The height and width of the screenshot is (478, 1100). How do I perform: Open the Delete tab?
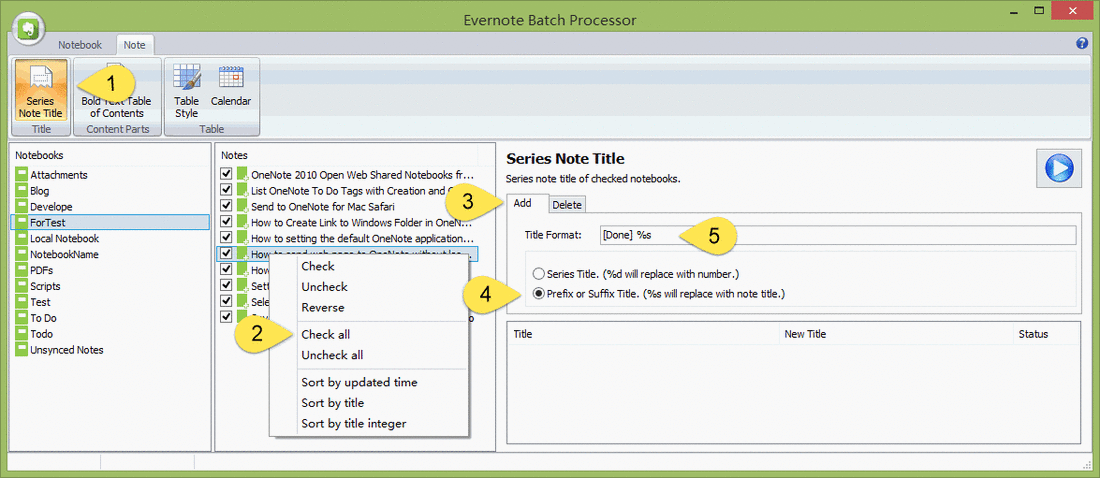567,204
